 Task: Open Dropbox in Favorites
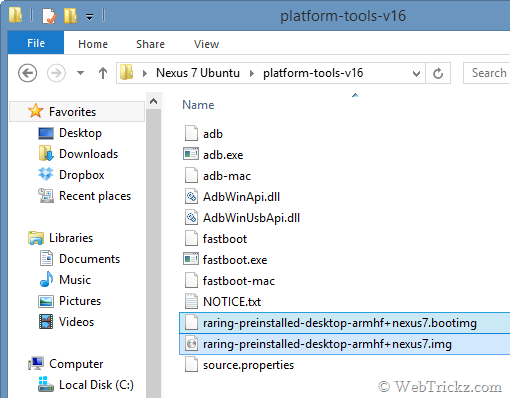coord(82,175)
